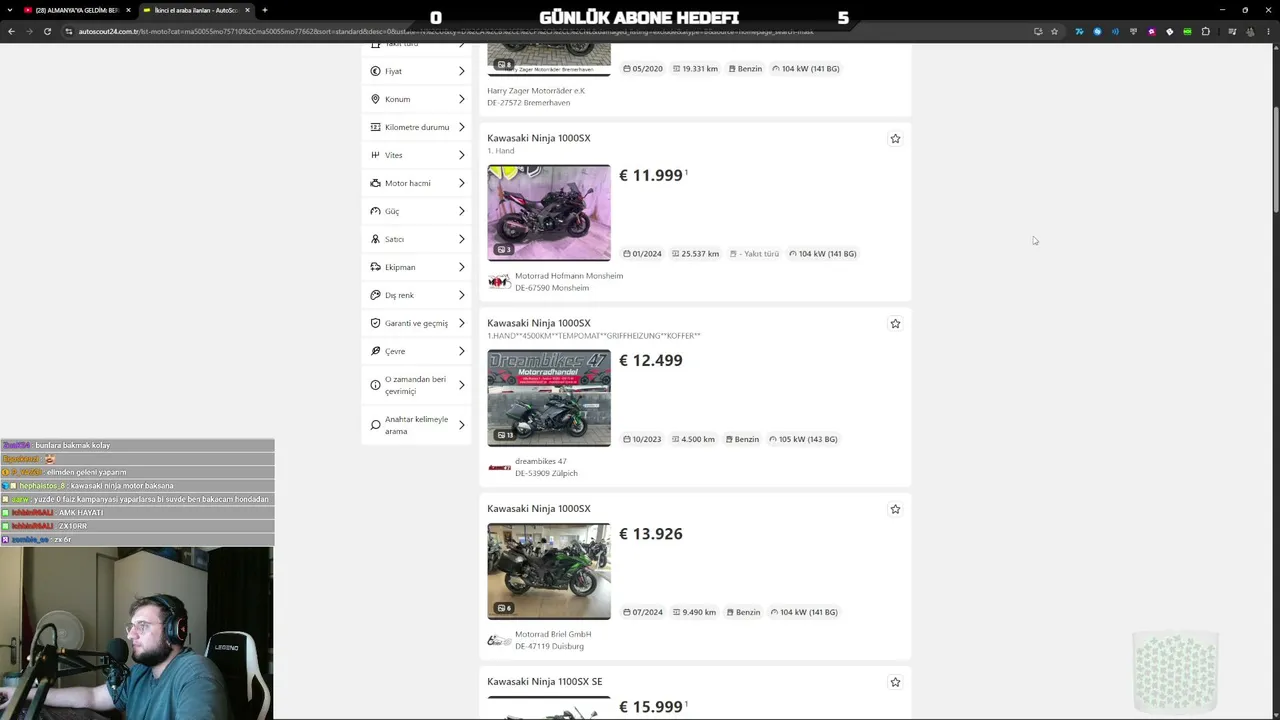
Task: Click the Vites gearshift icon
Action: [x=375, y=155]
